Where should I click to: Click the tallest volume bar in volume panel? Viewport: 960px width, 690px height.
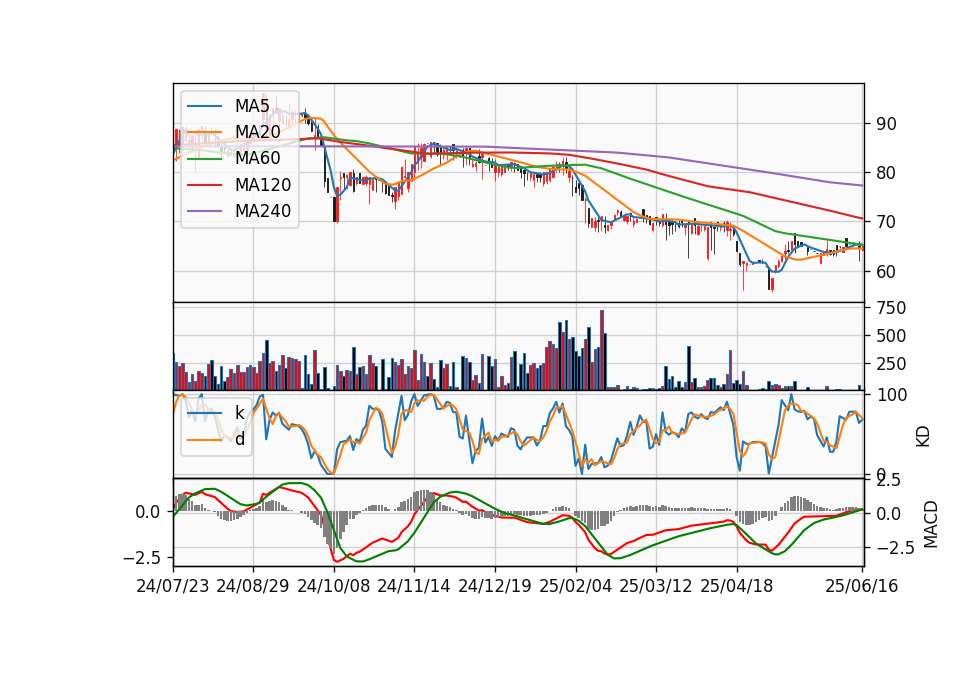click(602, 350)
